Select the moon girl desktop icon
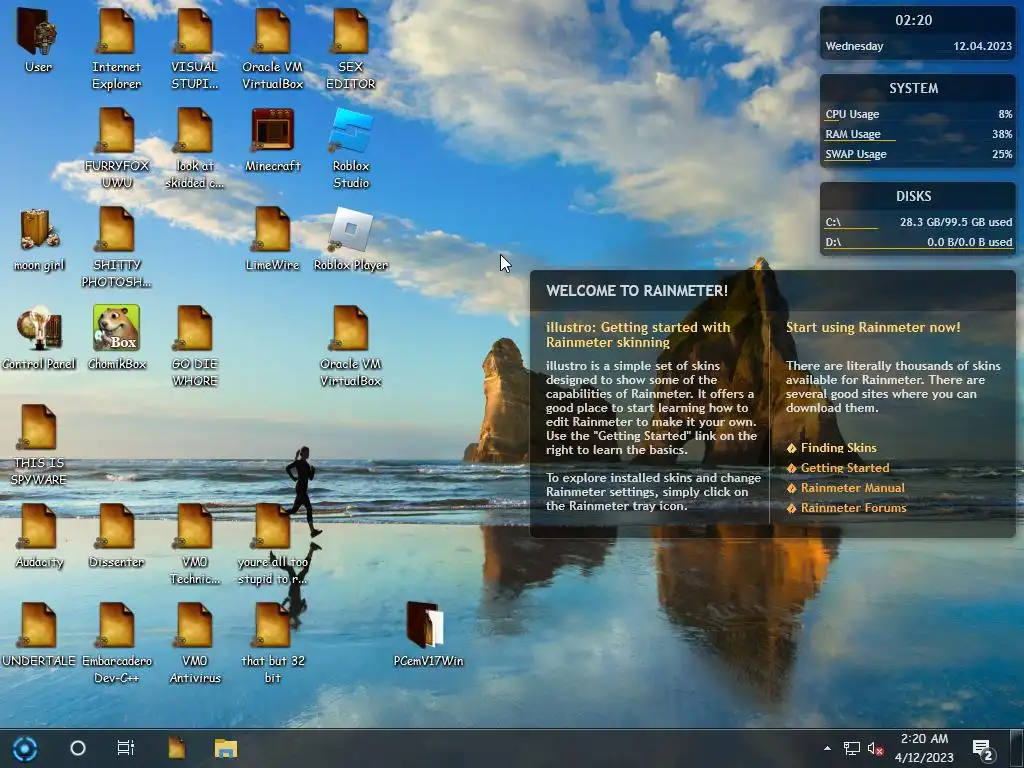Image resolution: width=1024 pixels, height=768 pixels. 39,239
